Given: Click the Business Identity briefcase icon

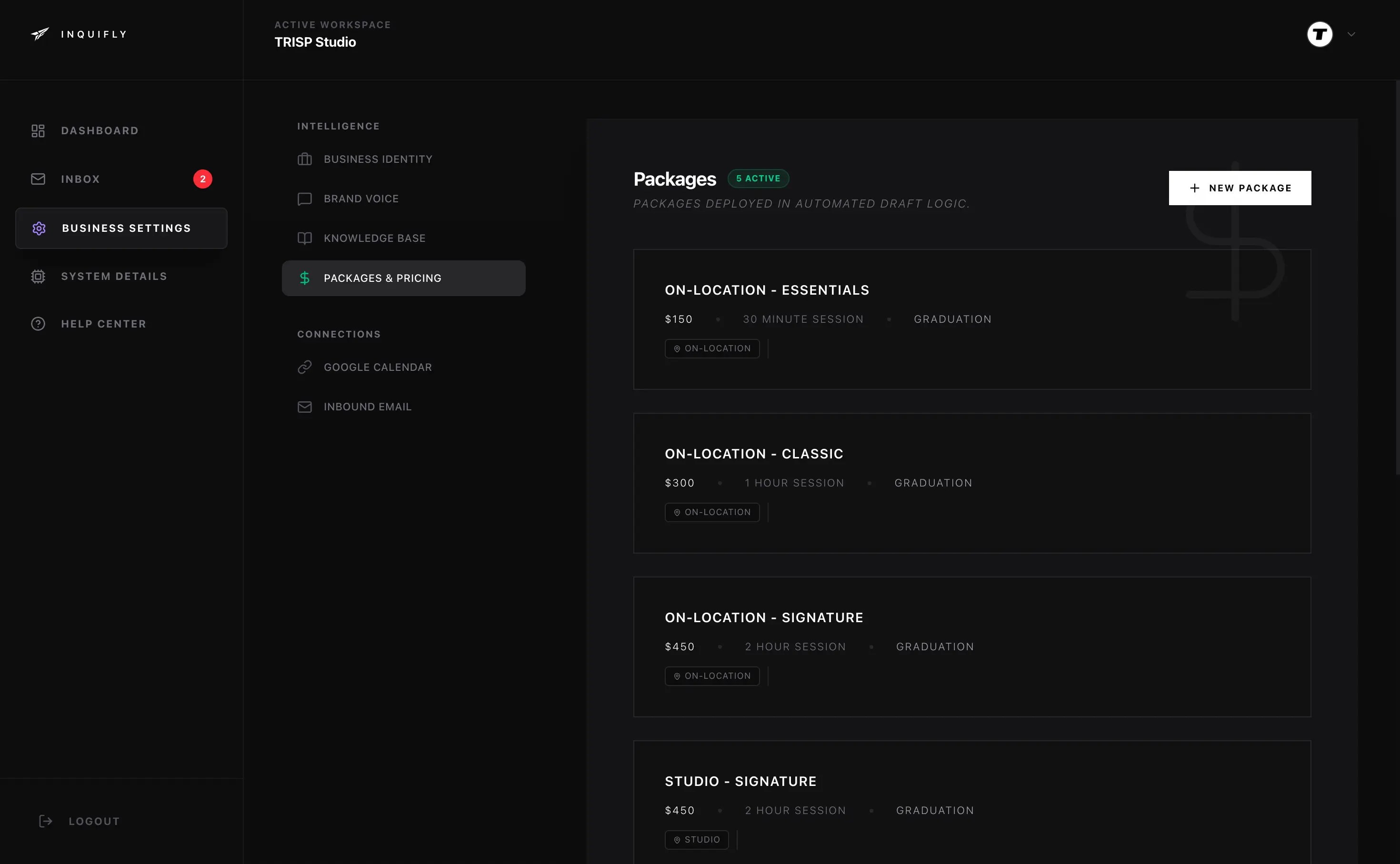Looking at the screenshot, I should [x=305, y=159].
